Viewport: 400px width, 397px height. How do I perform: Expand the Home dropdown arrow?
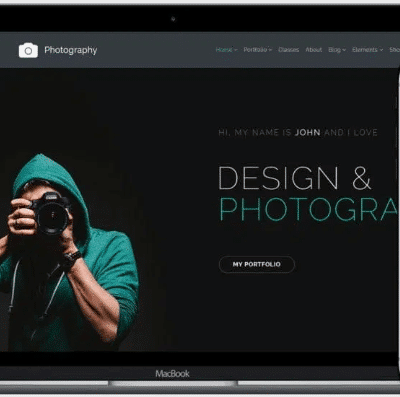(236, 50)
